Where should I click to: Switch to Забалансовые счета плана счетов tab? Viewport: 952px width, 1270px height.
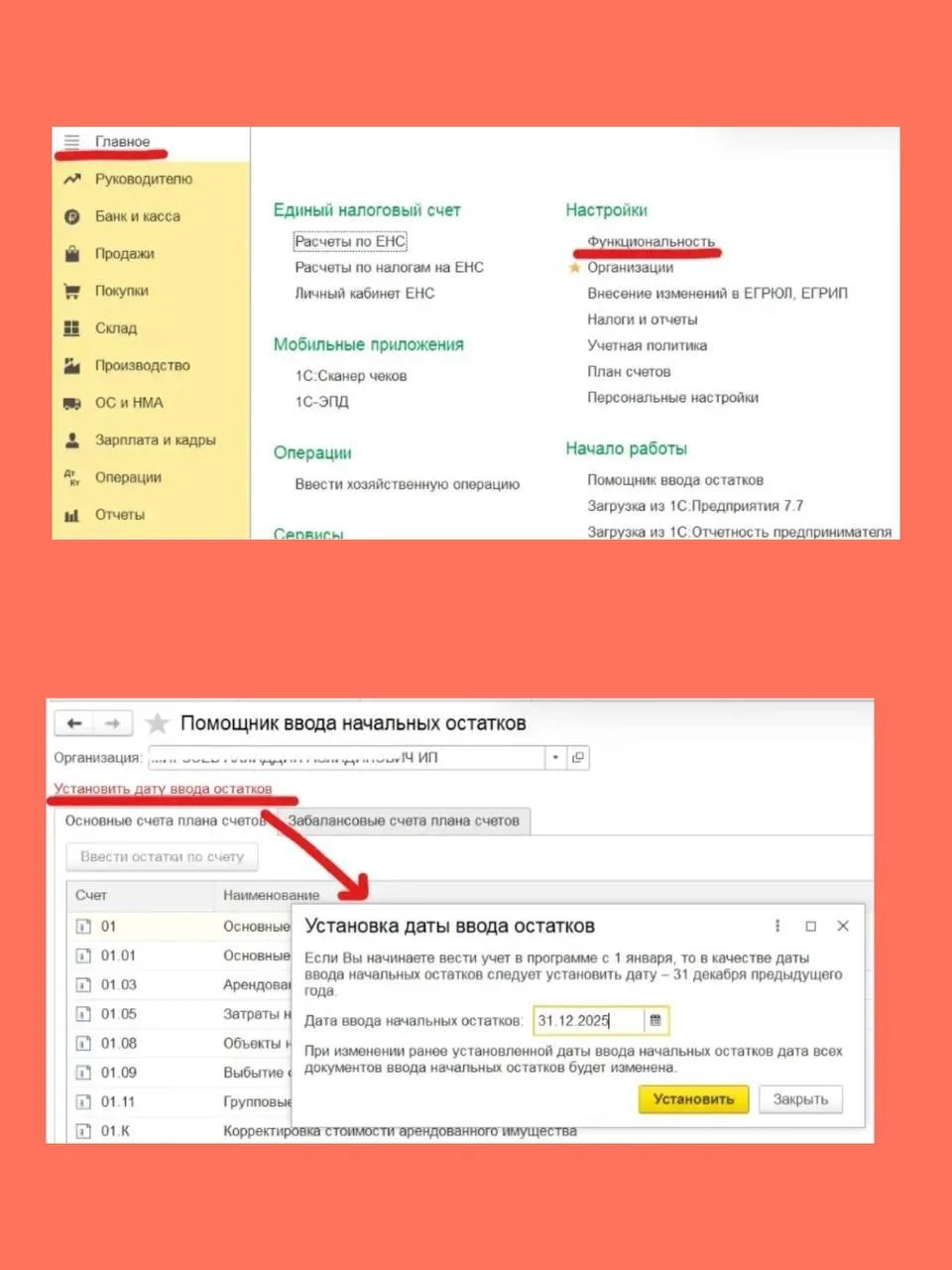pyautogui.click(x=404, y=821)
